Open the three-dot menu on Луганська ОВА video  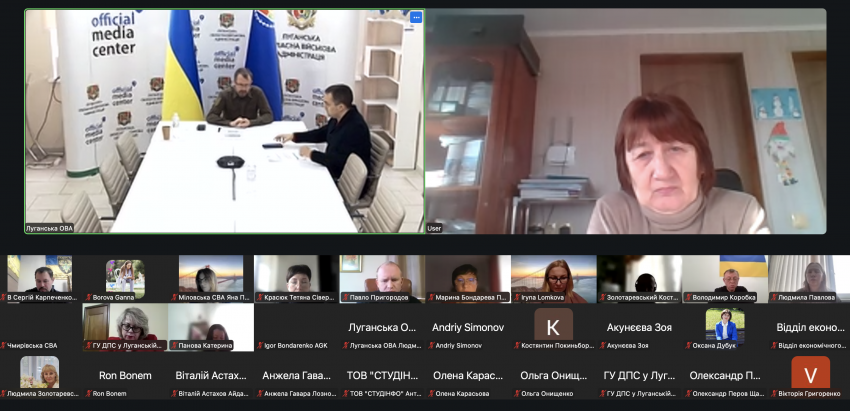coord(416,17)
